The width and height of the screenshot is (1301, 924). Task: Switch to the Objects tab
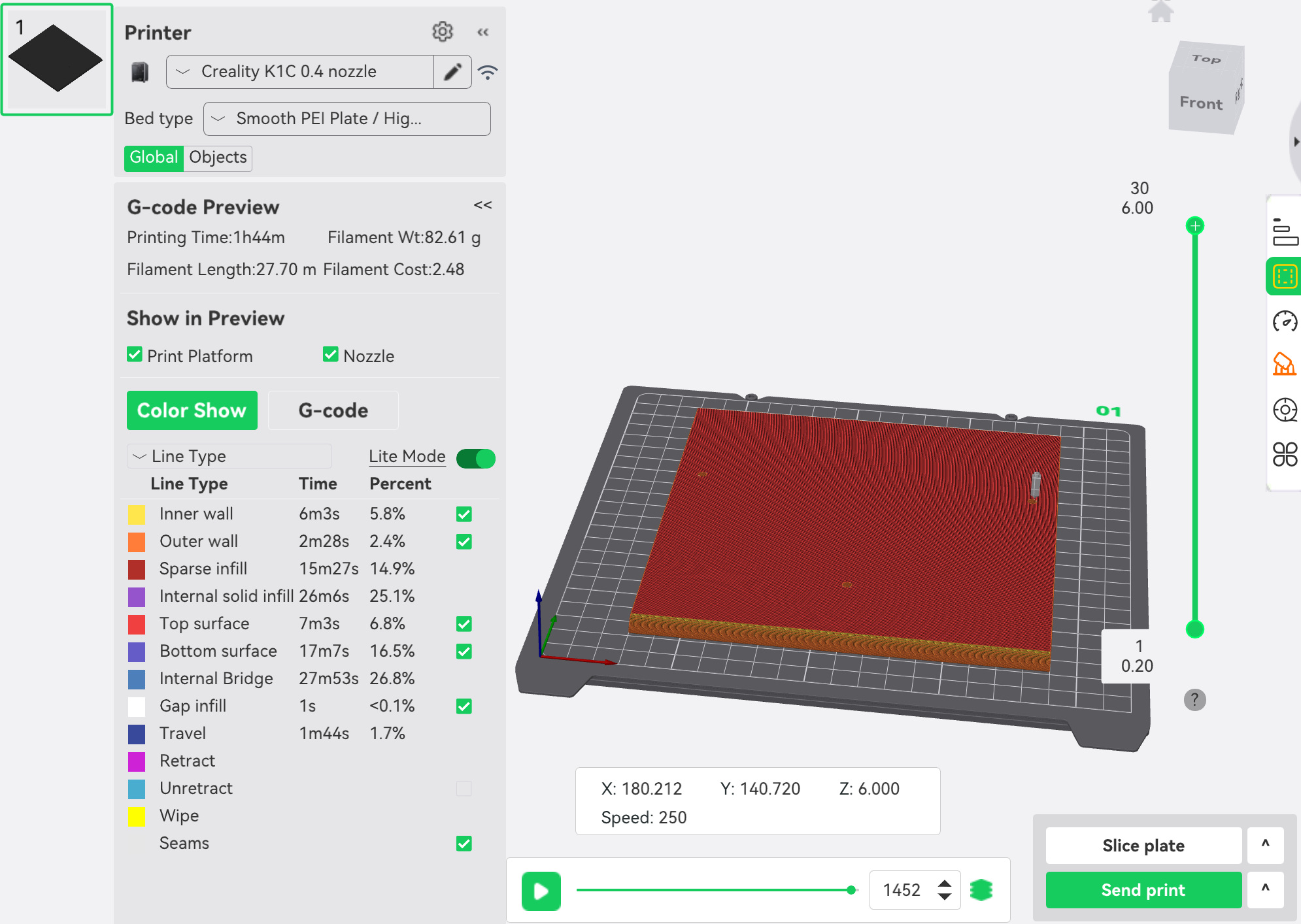pos(218,157)
